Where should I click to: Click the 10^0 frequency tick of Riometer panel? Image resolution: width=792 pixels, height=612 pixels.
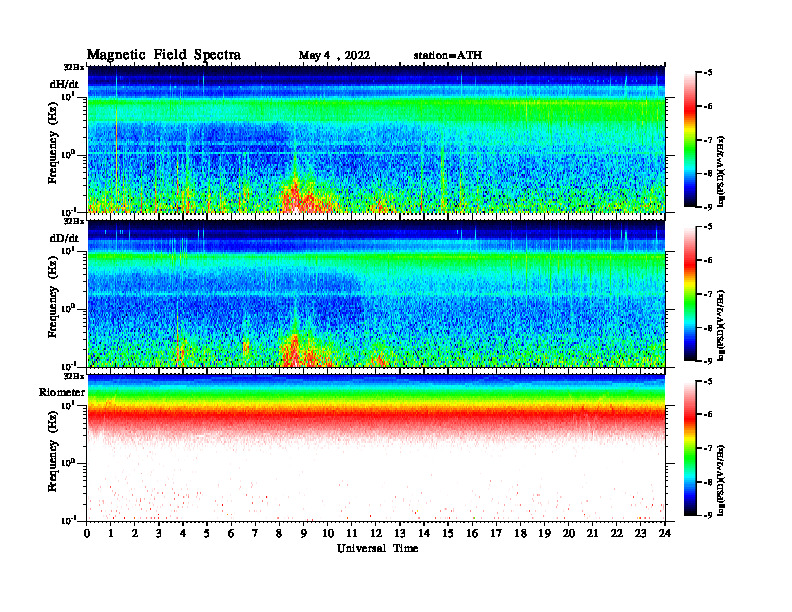point(68,463)
